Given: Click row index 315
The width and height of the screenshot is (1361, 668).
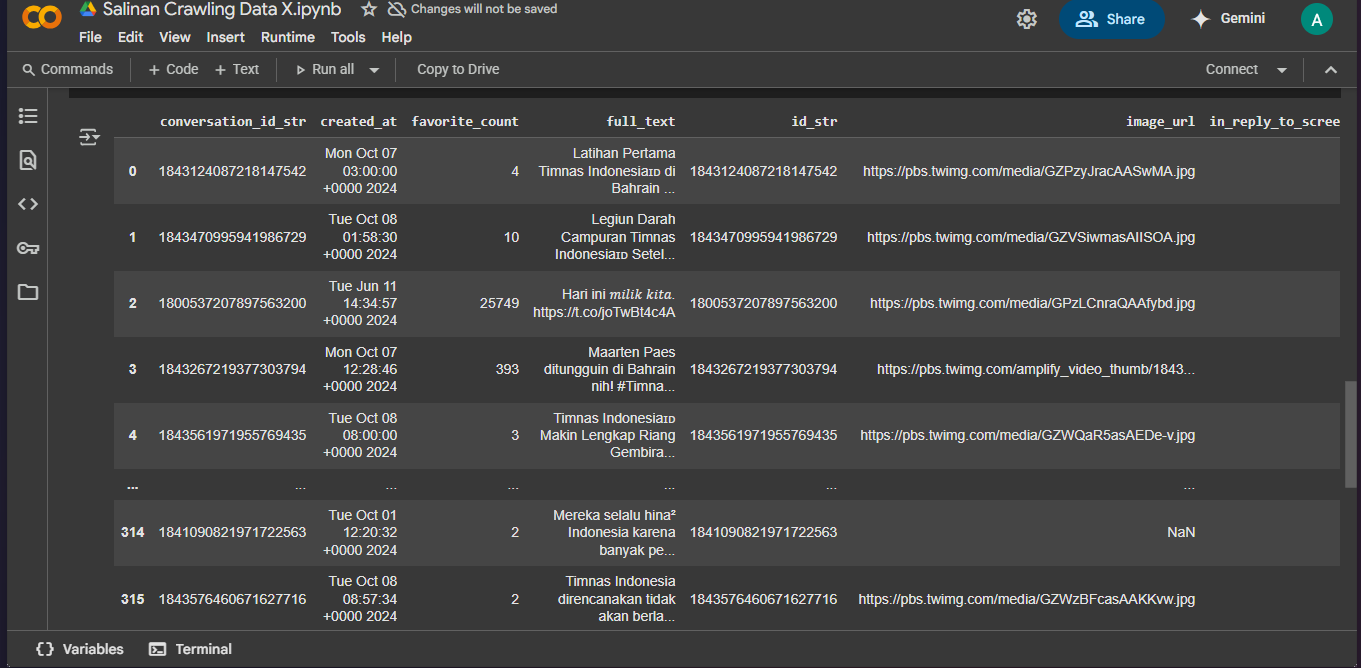Looking at the screenshot, I should tap(132, 599).
